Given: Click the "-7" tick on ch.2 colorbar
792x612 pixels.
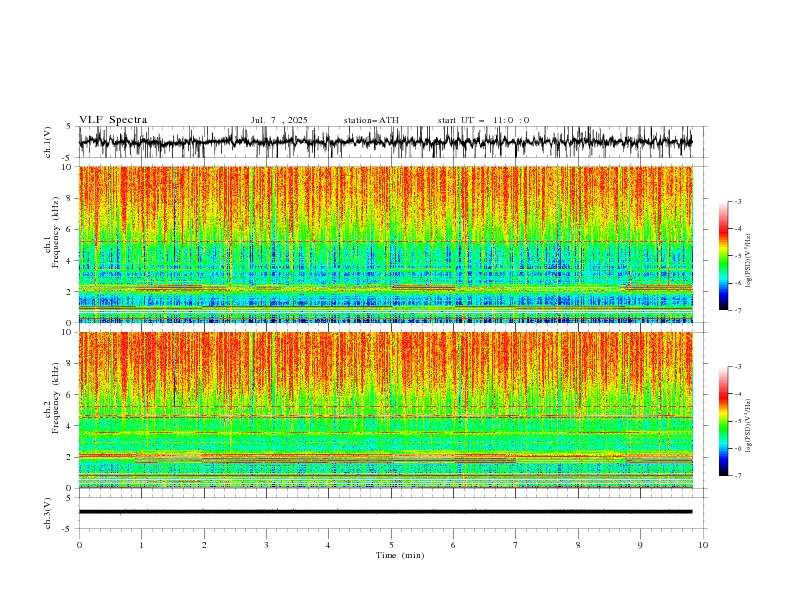Looking at the screenshot, I should coord(738,476).
